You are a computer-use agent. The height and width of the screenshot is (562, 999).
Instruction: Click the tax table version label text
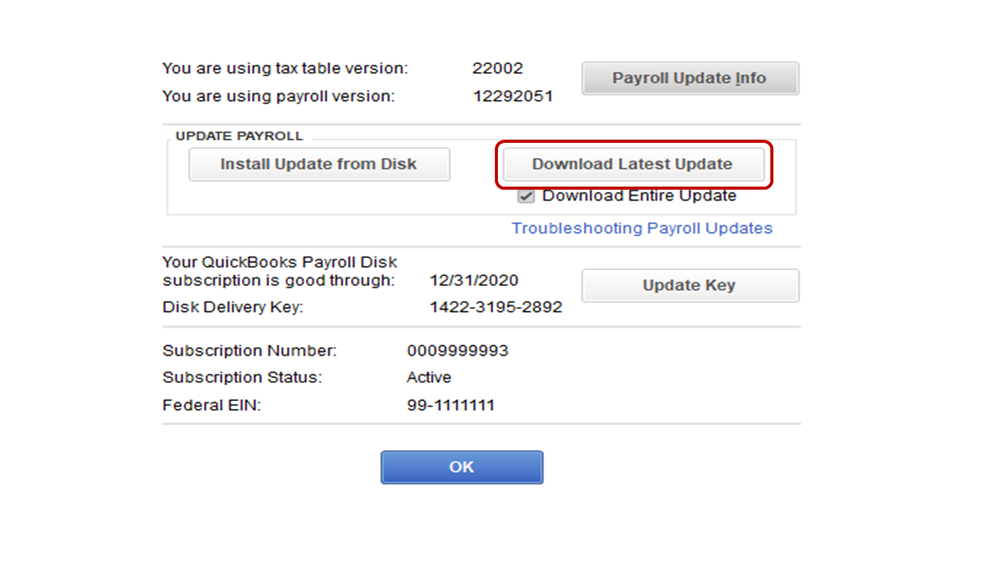(285, 69)
